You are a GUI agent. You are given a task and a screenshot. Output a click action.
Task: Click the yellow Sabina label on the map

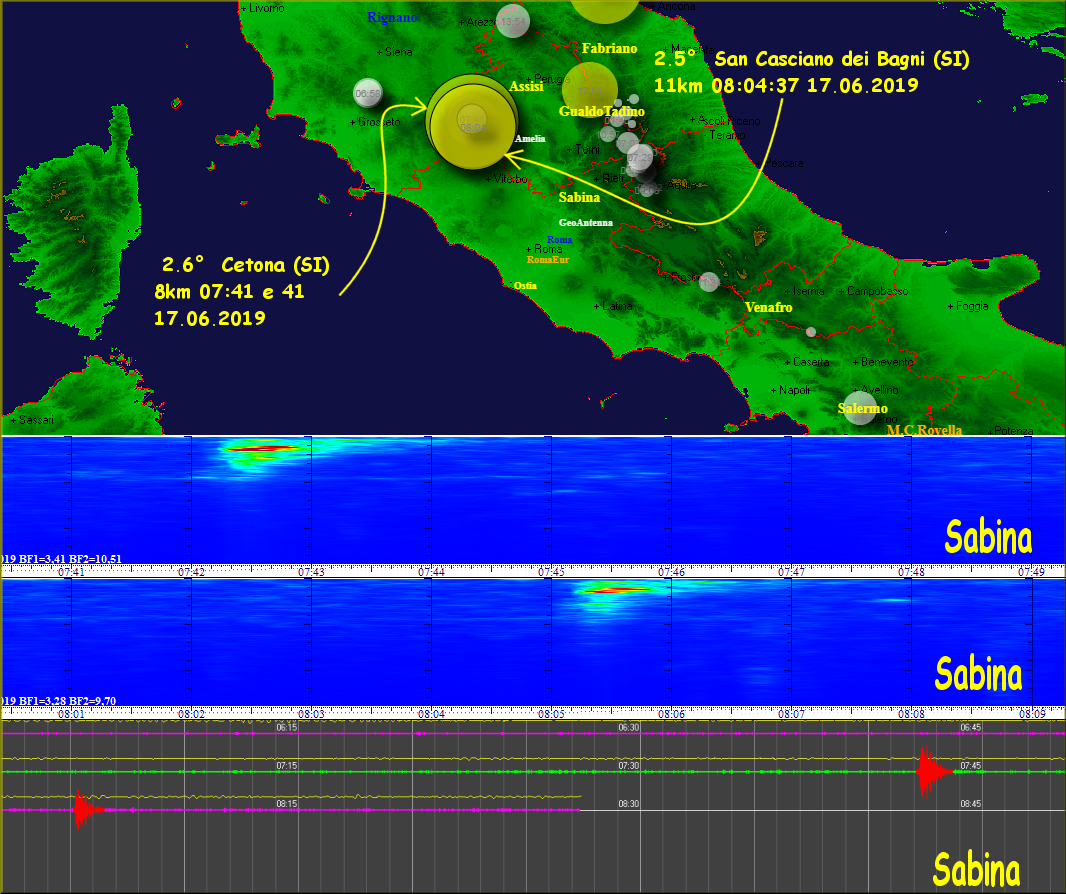coord(579,197)
